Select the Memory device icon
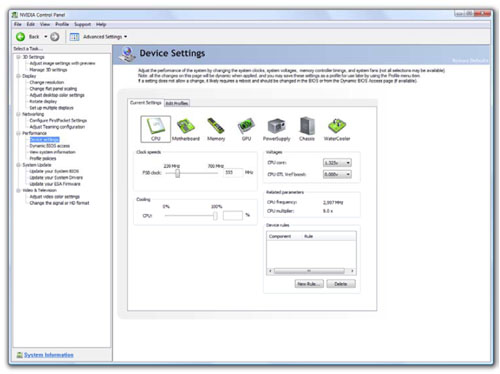This screenshot has height=374, width=500. [216, 129]
